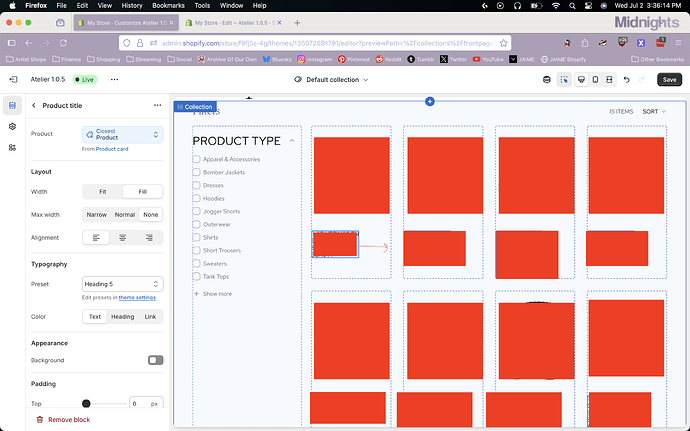This screenshot has width=690, height=431.
Task: Toggle the Background switch
Action: (x=155, y=360)
